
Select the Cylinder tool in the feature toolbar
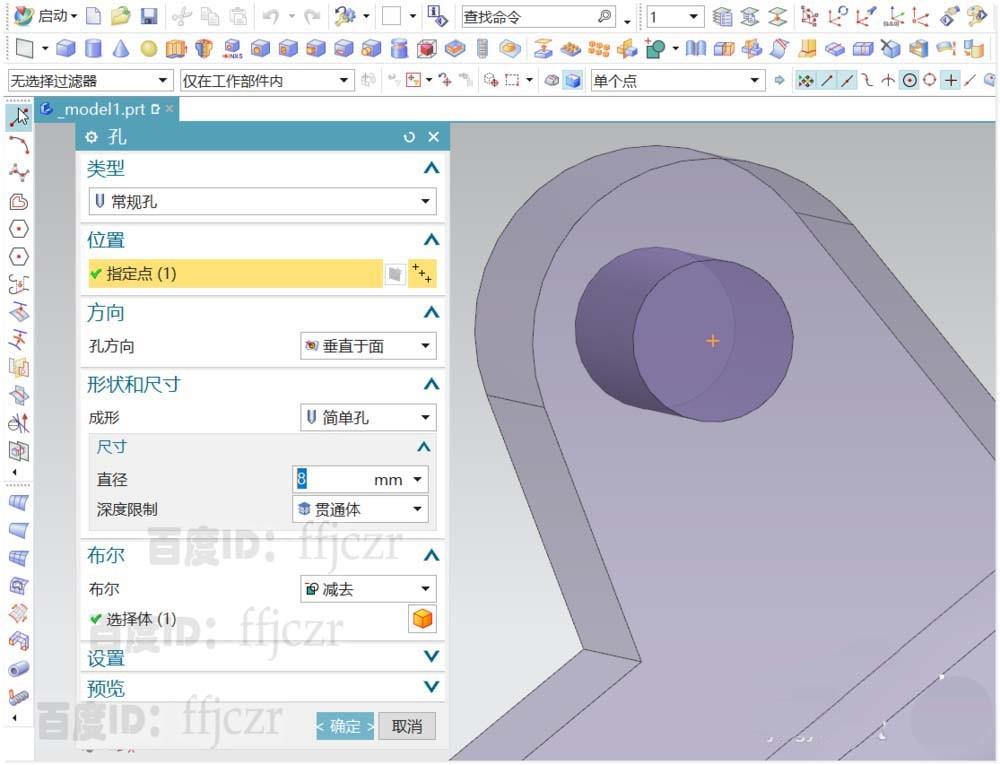pos(95,47)
